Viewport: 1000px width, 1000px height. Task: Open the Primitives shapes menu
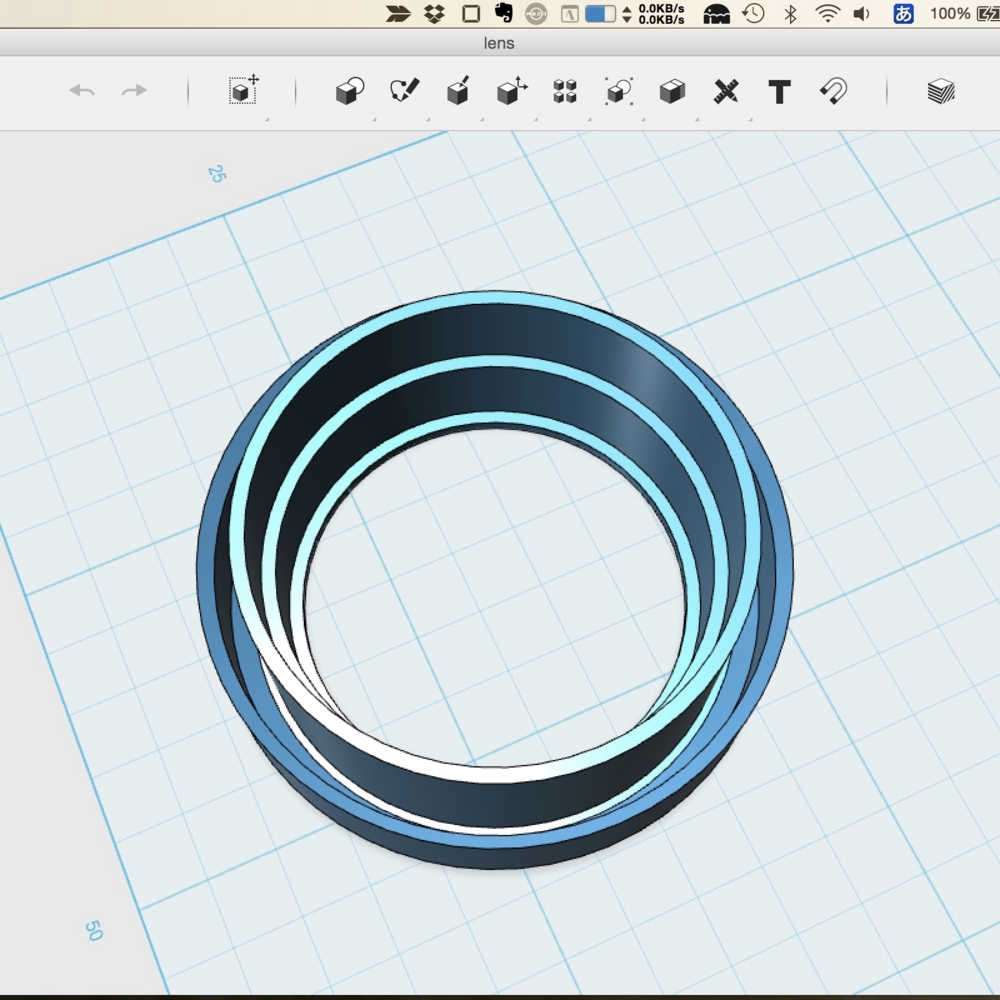(349, 92)
